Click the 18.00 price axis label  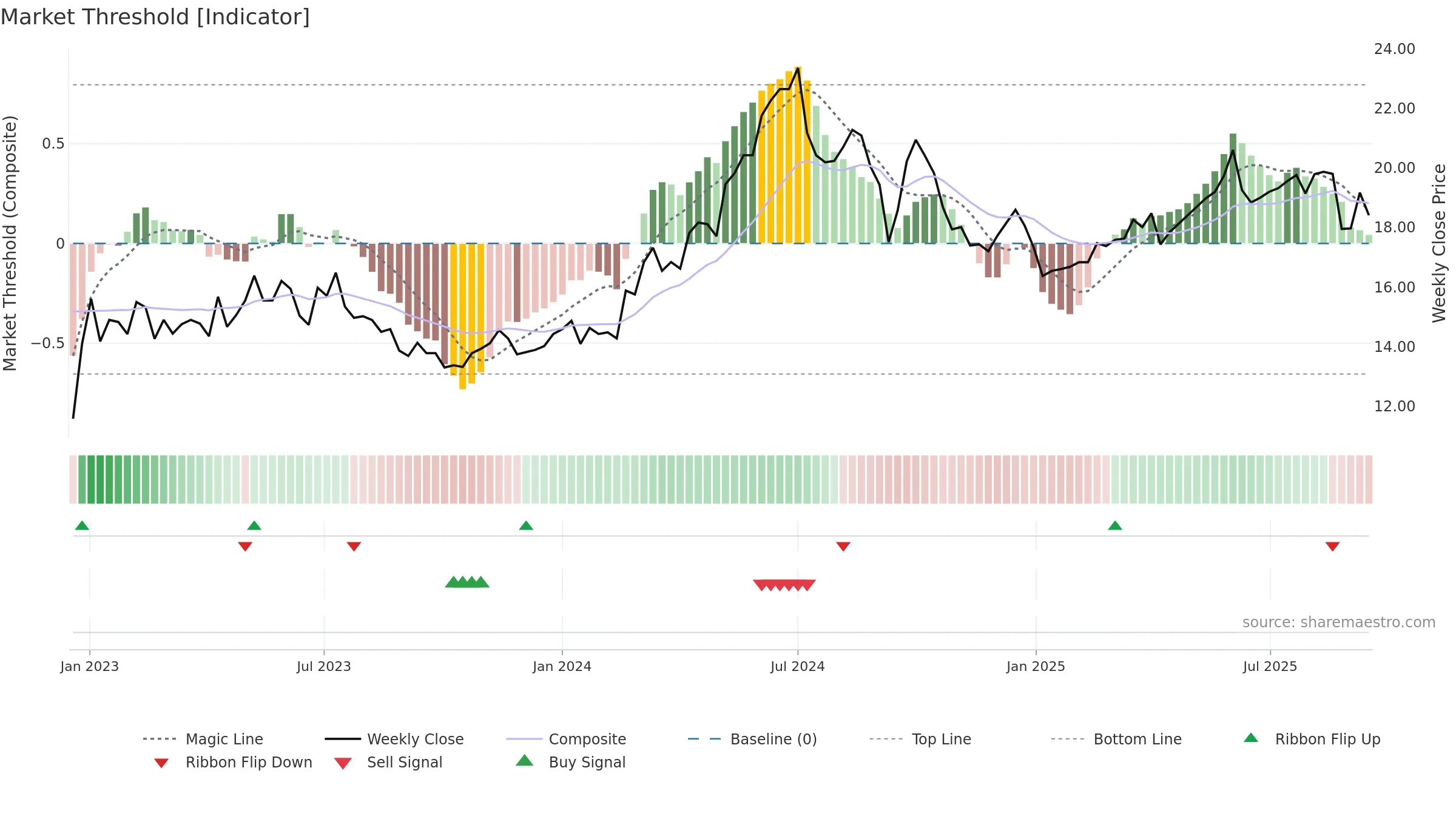[x=1395, y=227]
